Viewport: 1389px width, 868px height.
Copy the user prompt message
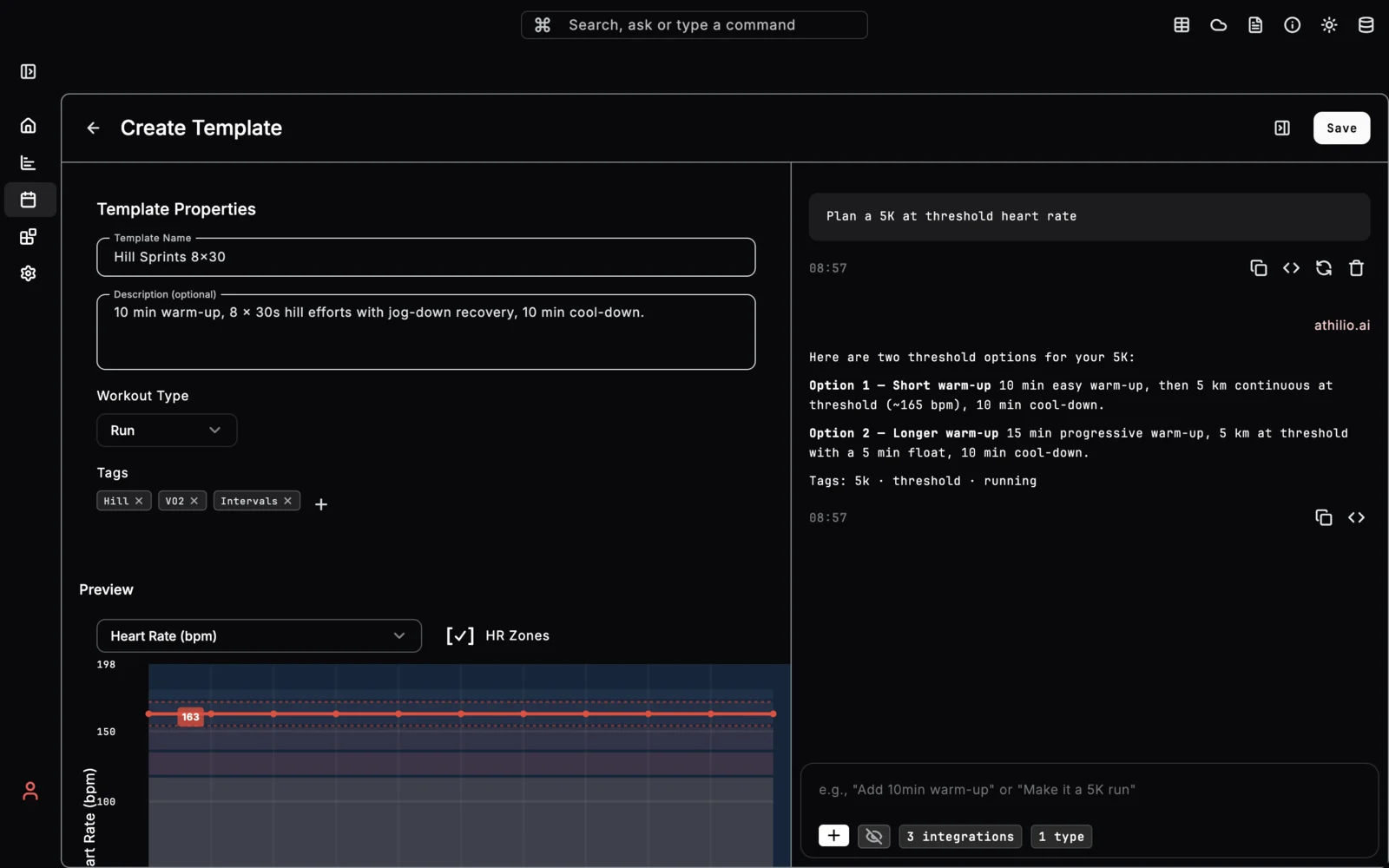[1259, 268]
